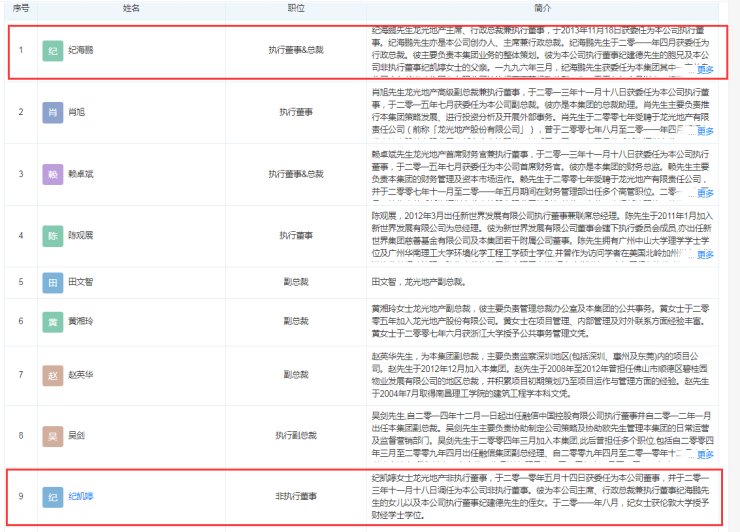This screenshot has height=532, width=740.
Task: Click 纪凯婷's position 非执行董事
Action: 296,496
